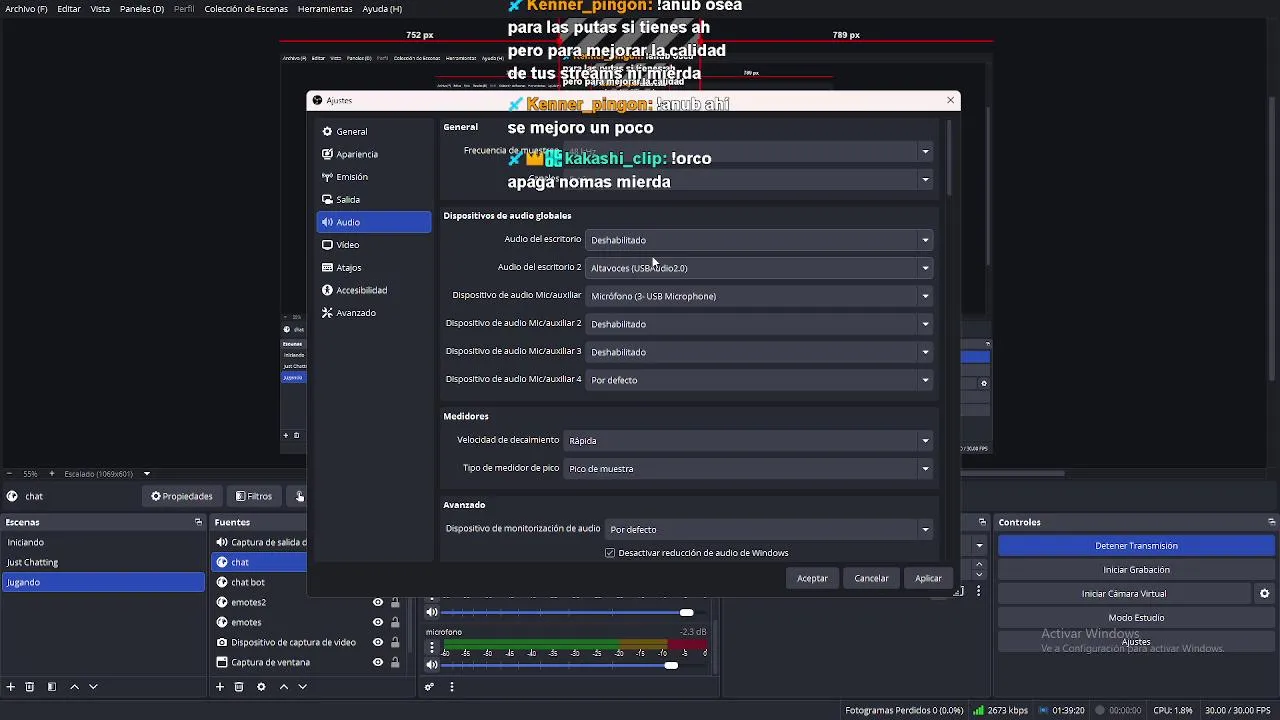This screenshot has height=720, width=1280.
Task: Move scene down in Escenas toolbar
Action: pyautogui.click(x=93, y=687)
